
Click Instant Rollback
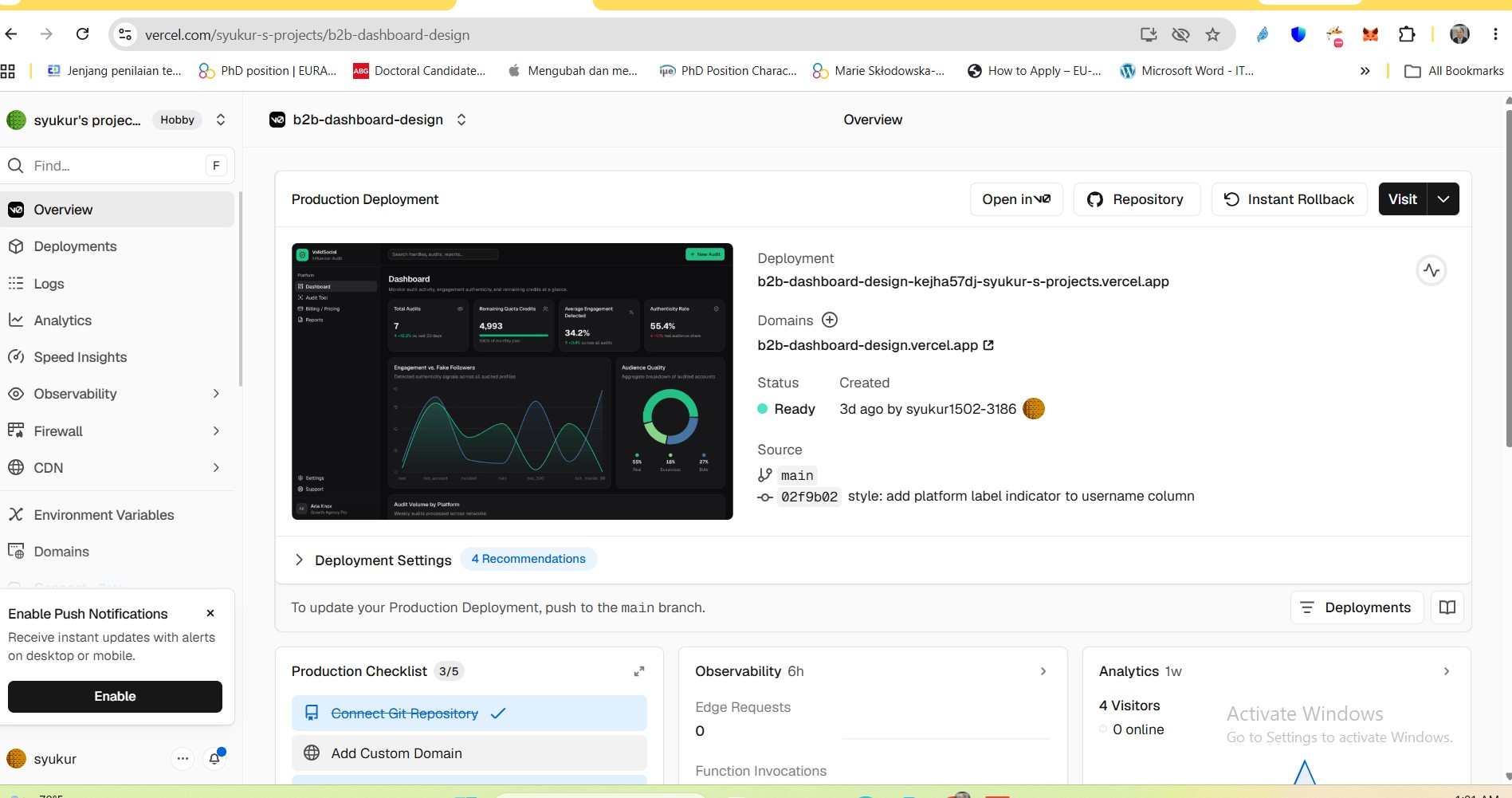(x=1289, y=199)
